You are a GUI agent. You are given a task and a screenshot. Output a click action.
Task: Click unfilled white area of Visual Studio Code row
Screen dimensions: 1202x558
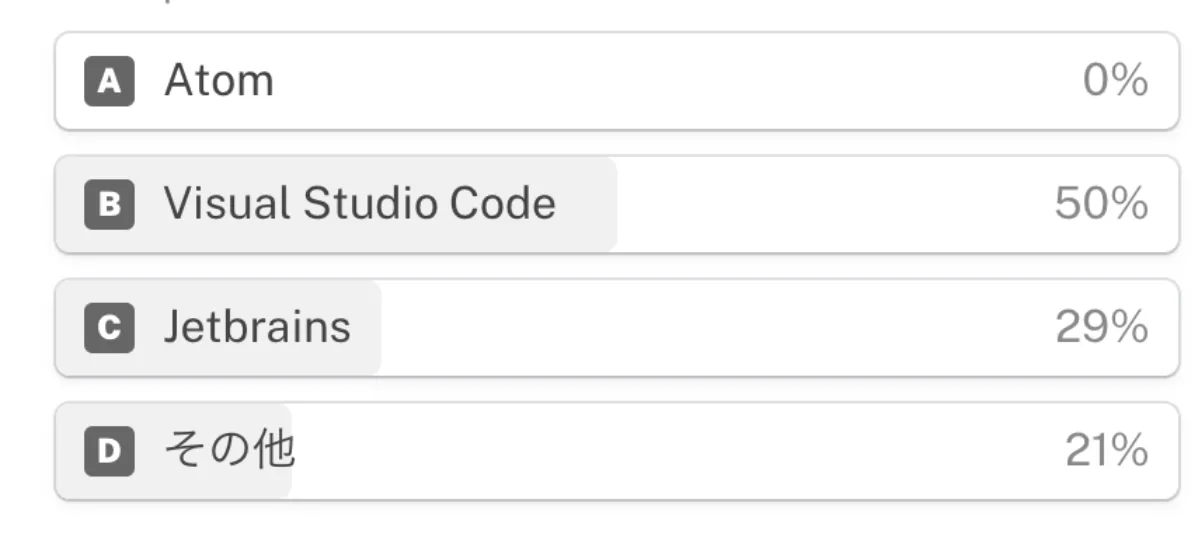click(836, 205)
